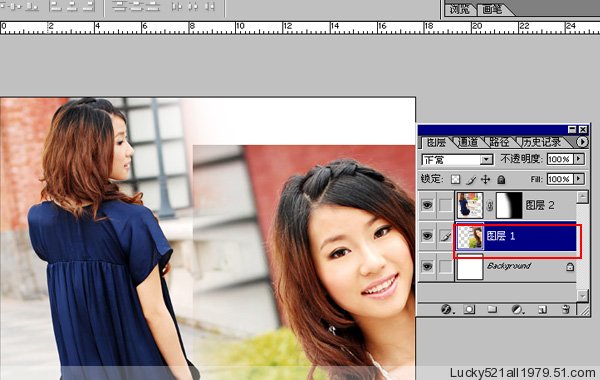
Task: Align right edges in options bar
Action: (88, 6)
